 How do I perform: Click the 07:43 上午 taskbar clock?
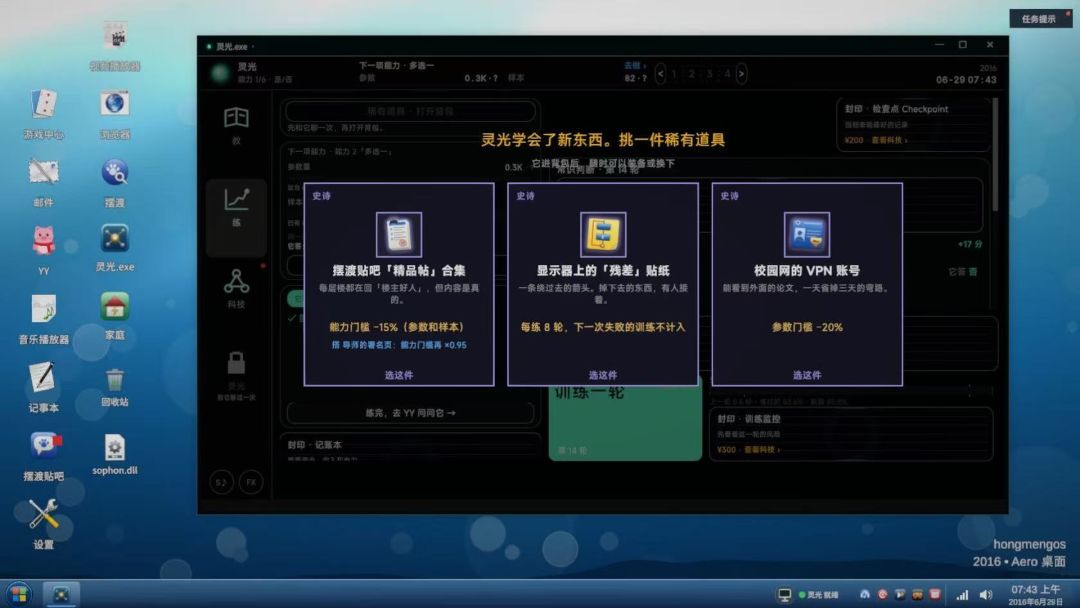tap(1035, 595)
